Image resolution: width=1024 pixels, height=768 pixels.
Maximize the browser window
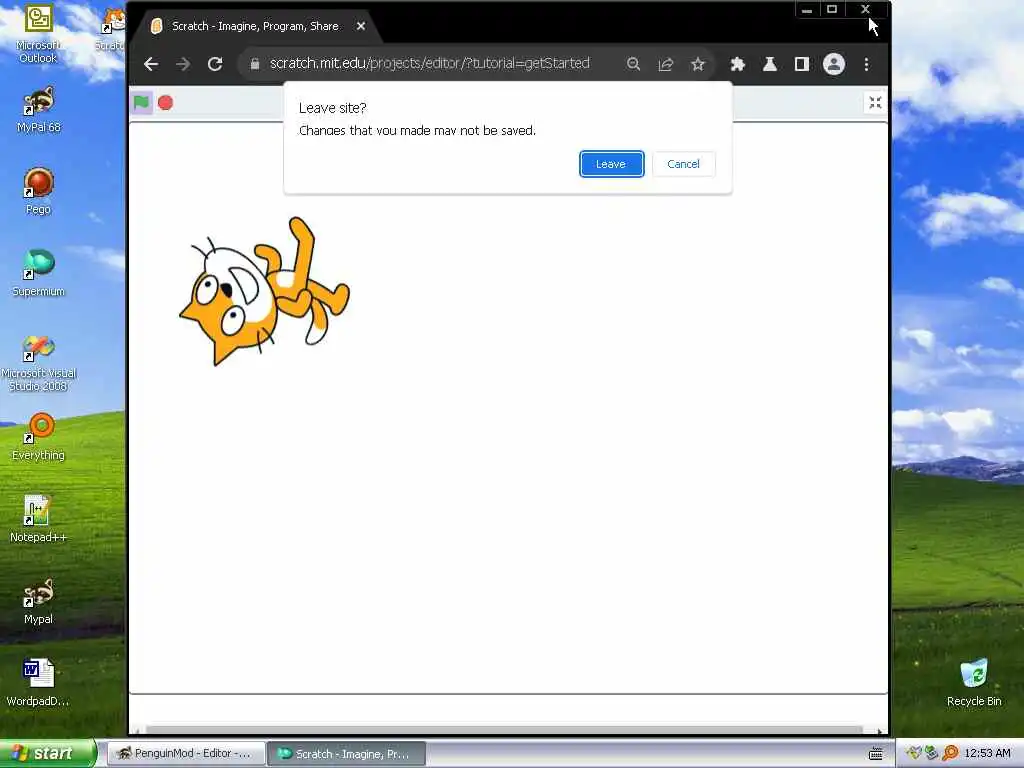(x=832, y=9)
